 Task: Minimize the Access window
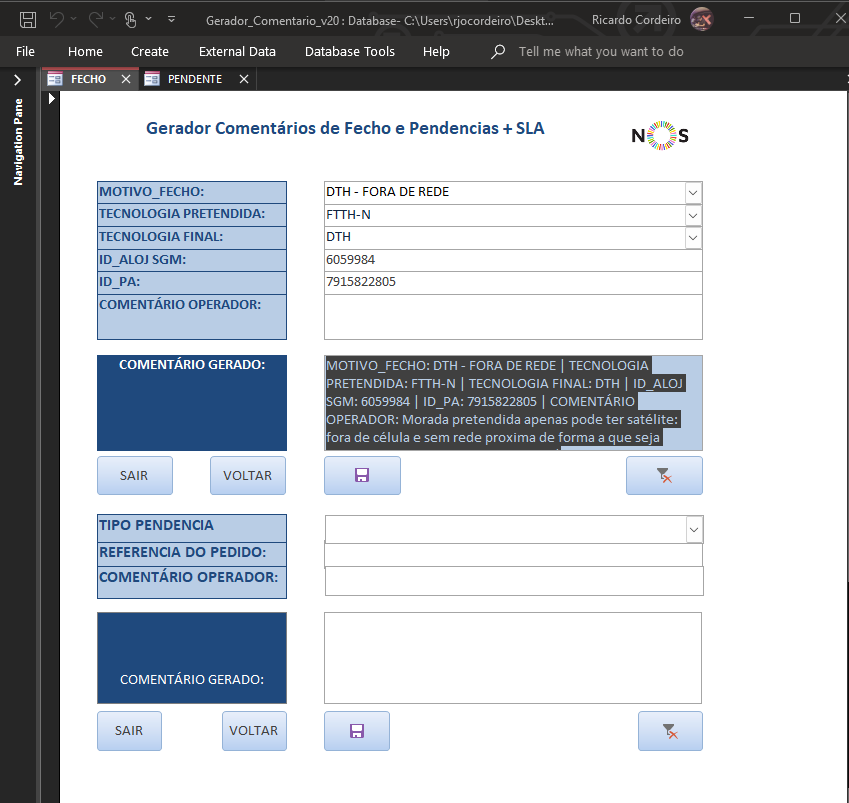(749, 18)
